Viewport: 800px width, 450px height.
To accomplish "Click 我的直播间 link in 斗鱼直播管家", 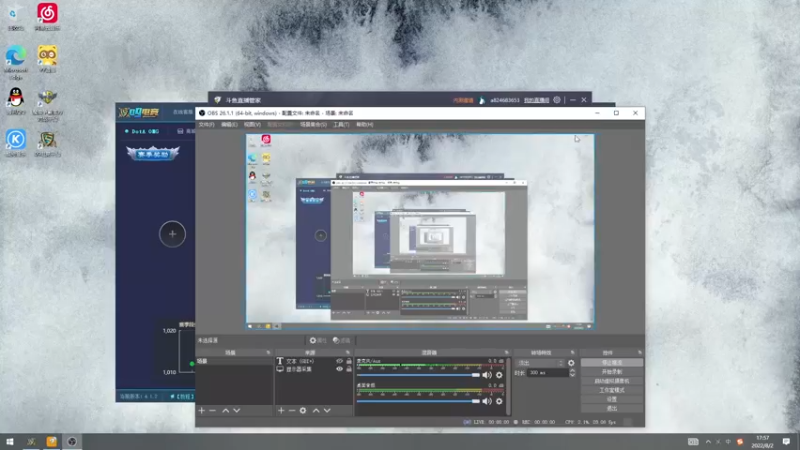I will (x=536, y=100).
